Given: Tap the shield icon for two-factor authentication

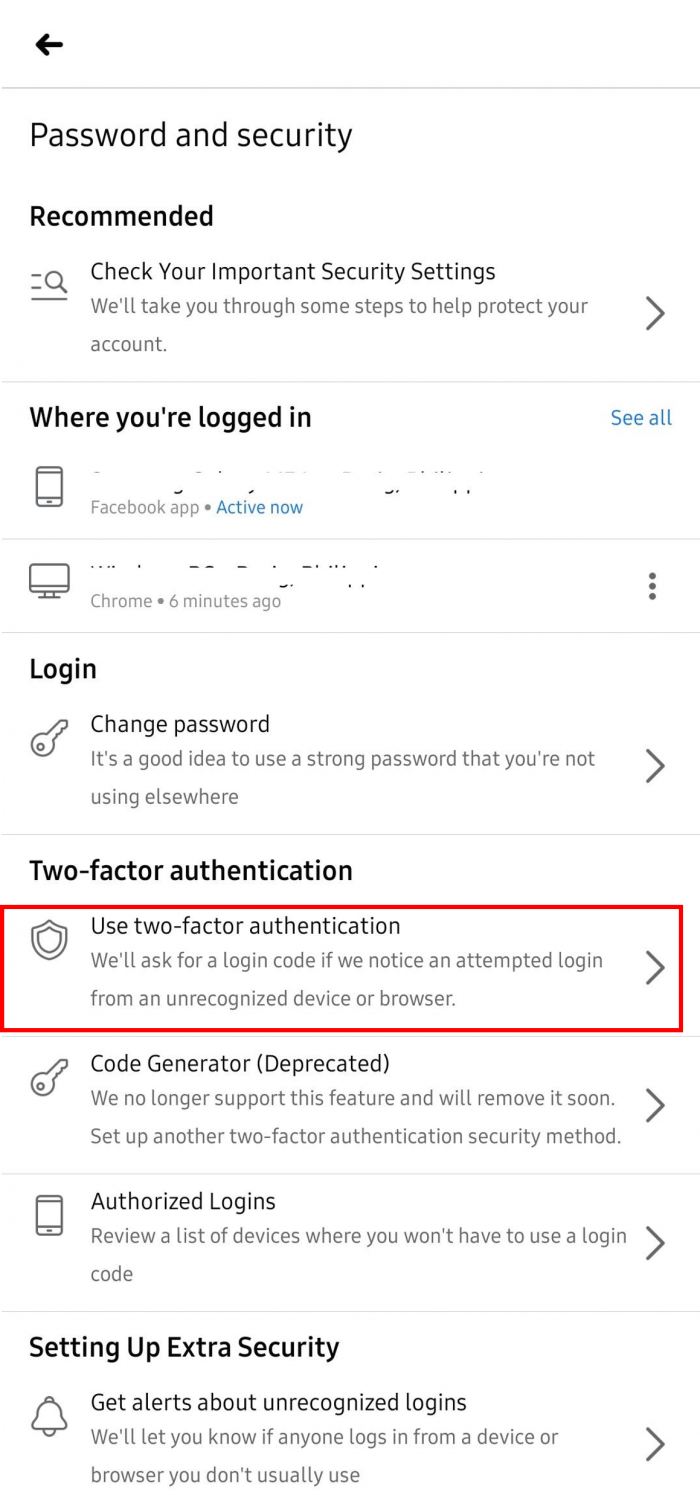Looking at the screenshot, I should pos(49,941).
